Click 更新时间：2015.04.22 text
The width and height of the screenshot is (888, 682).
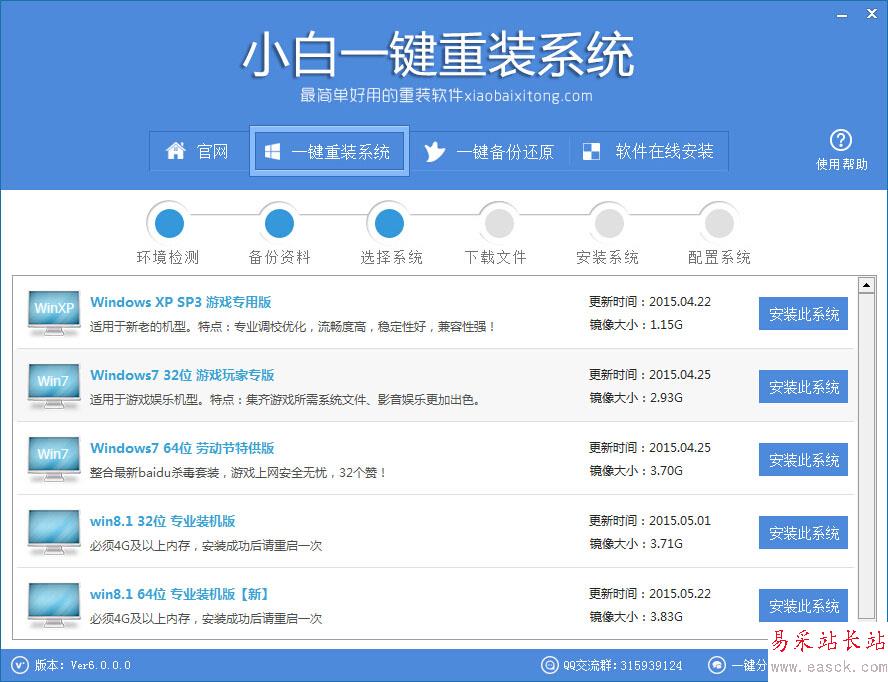tap(650, 302)
